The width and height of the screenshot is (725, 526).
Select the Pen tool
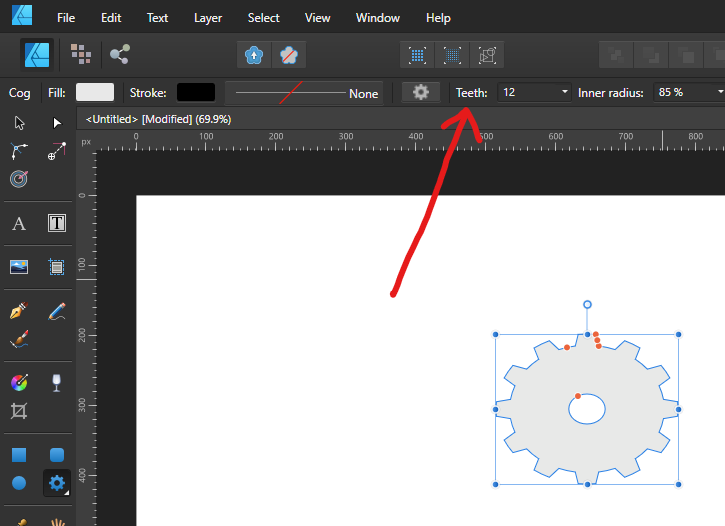[19, 311]
